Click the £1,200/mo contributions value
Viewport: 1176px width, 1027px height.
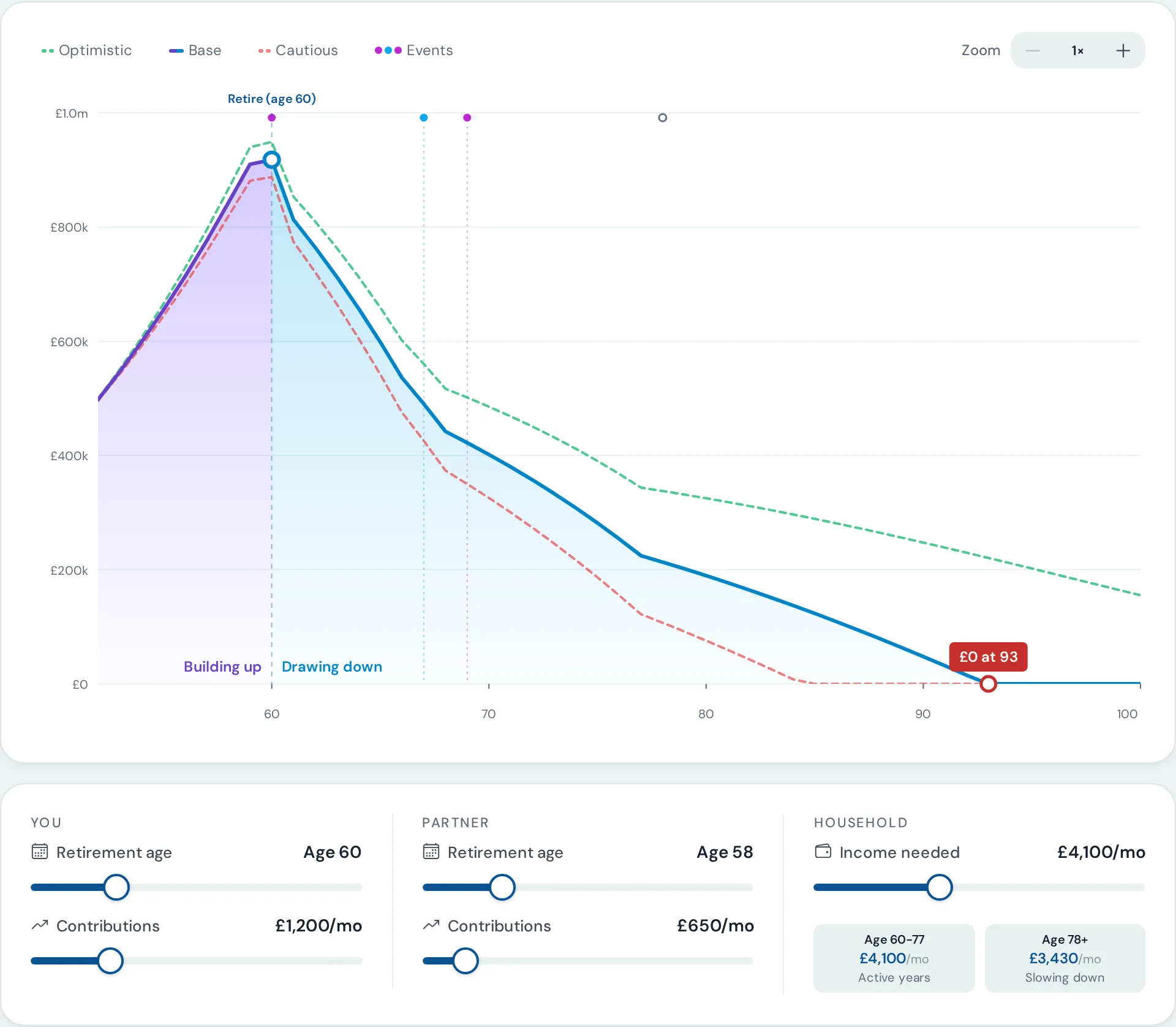point(318,926)
